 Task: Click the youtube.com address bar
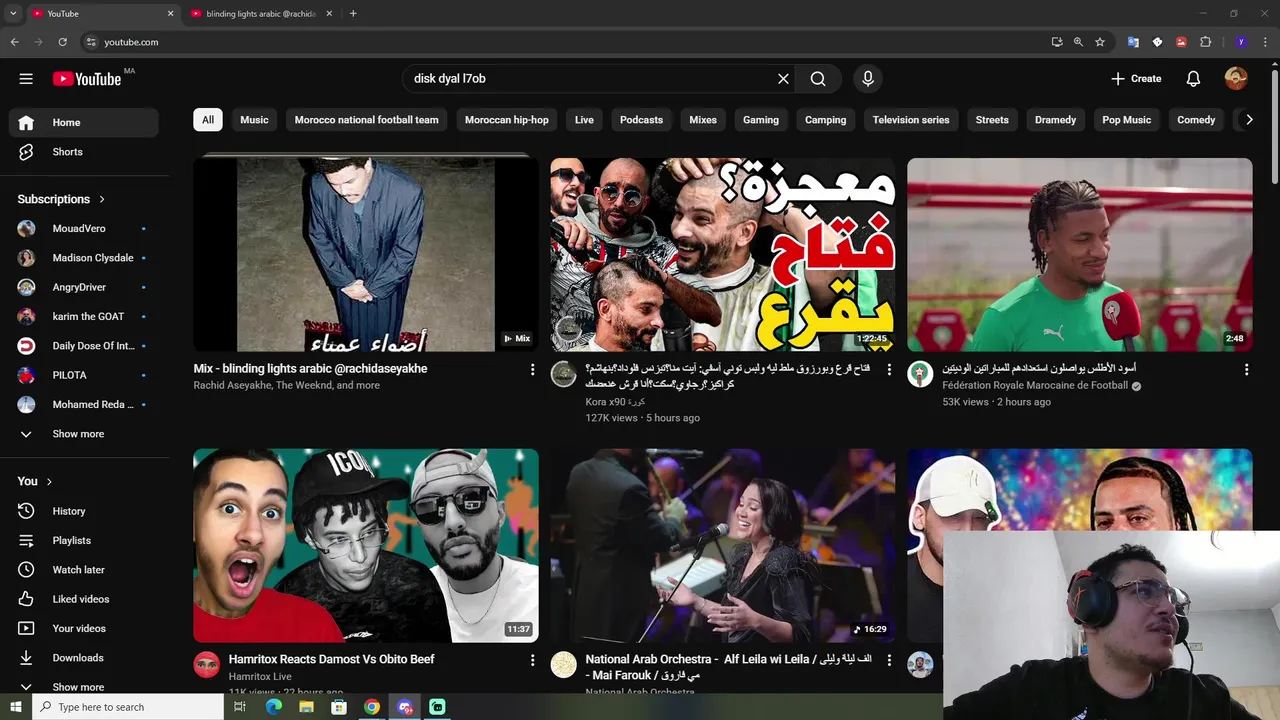coord(560,42)
